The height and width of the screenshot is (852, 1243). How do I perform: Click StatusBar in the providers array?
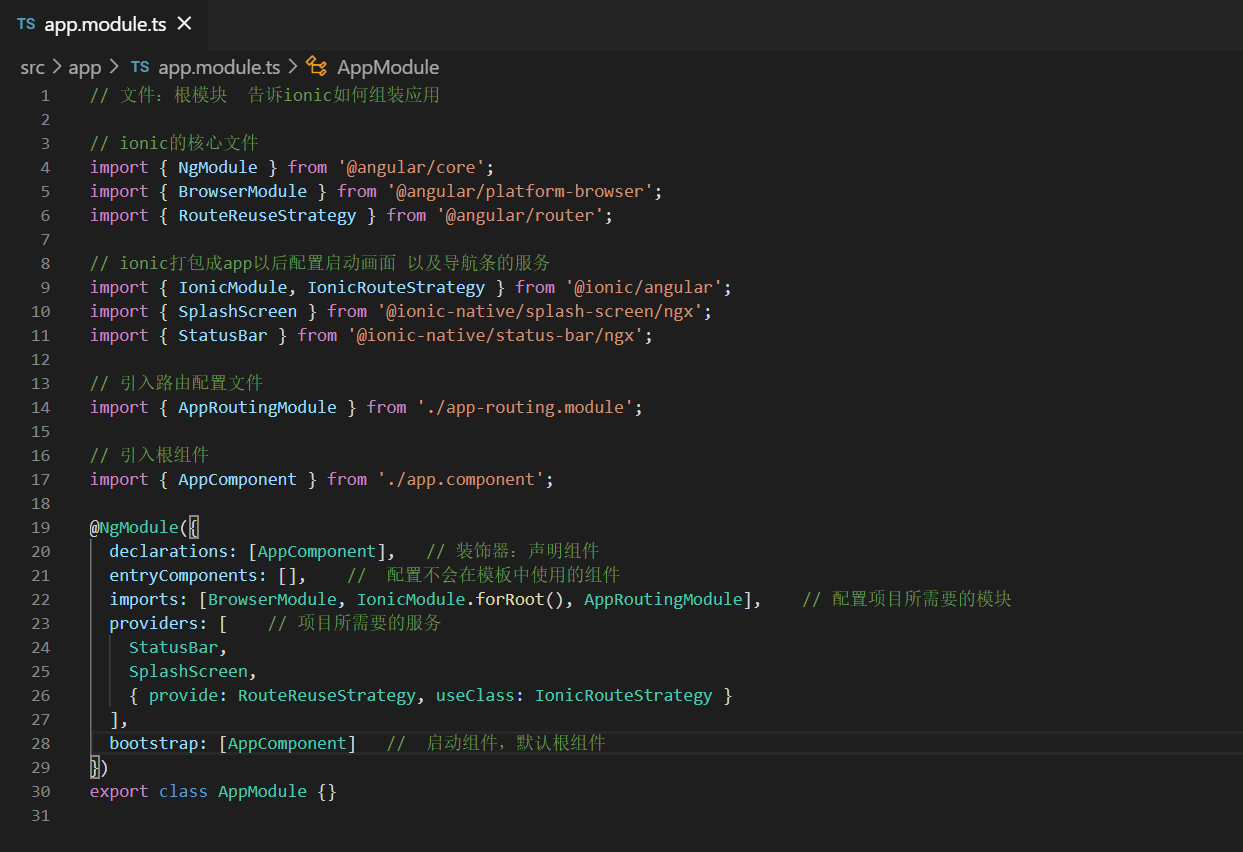pos(174,647)
